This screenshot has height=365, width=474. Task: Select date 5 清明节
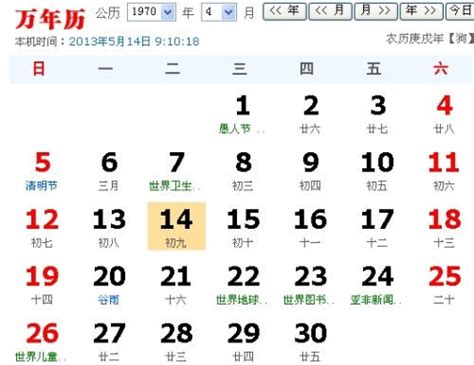point(42,171)
